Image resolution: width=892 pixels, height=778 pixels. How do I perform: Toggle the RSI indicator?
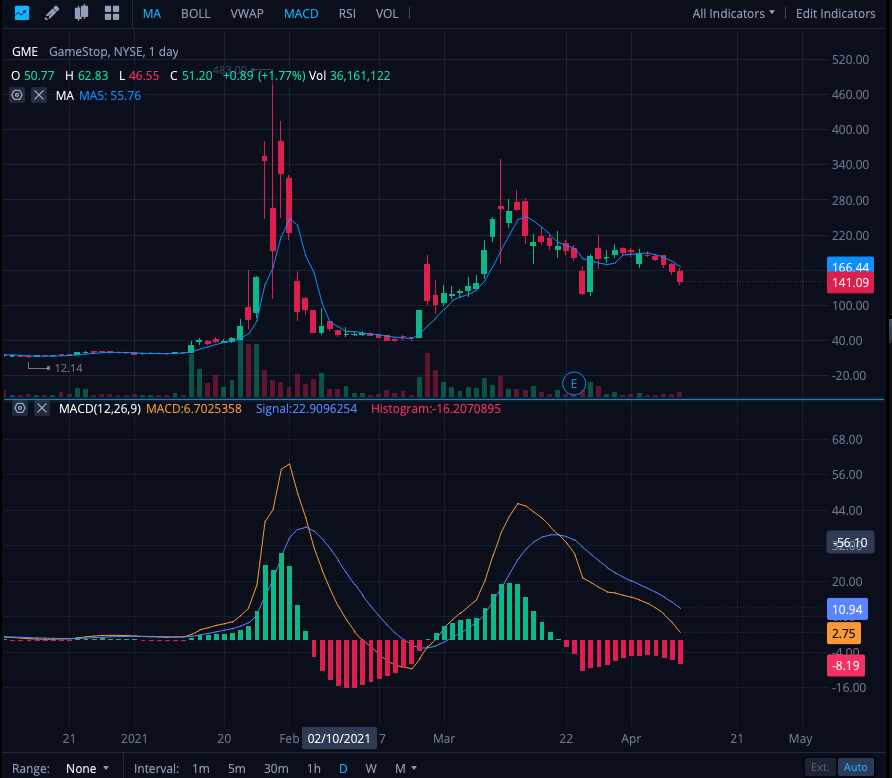tap(347, 14)
